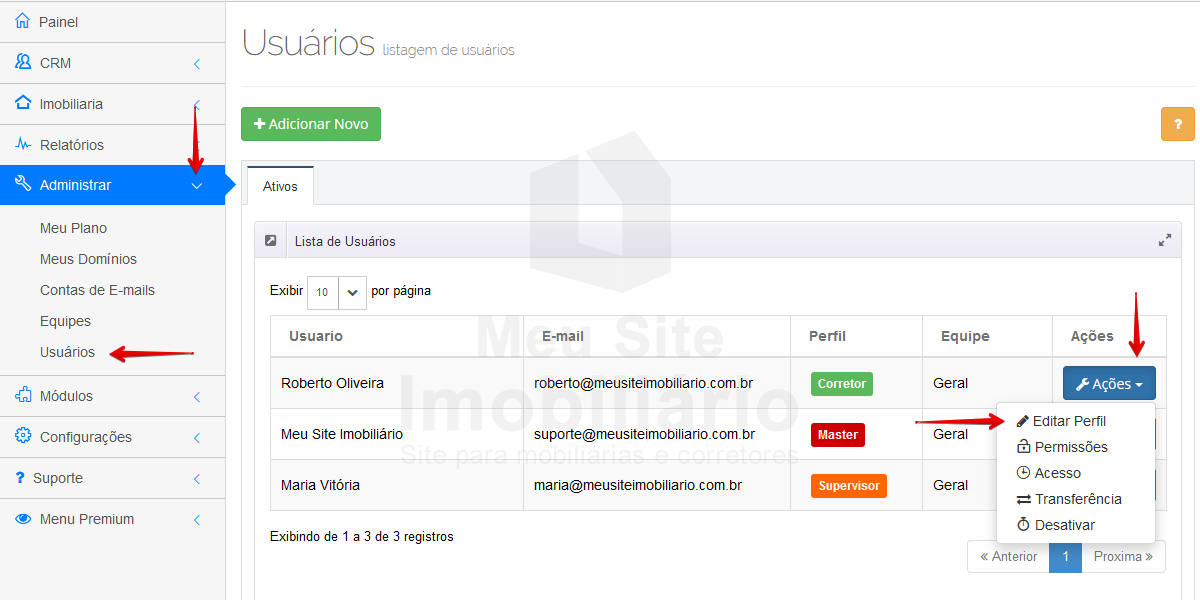The height and width of the screenshot is (600, 1200).
Task: Select Acesso option with clock icon
Action: 1057,473
